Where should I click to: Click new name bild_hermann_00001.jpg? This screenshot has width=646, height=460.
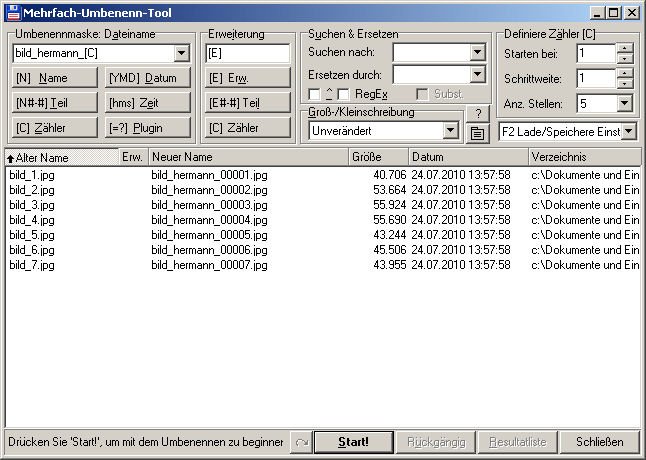point(209,175)
